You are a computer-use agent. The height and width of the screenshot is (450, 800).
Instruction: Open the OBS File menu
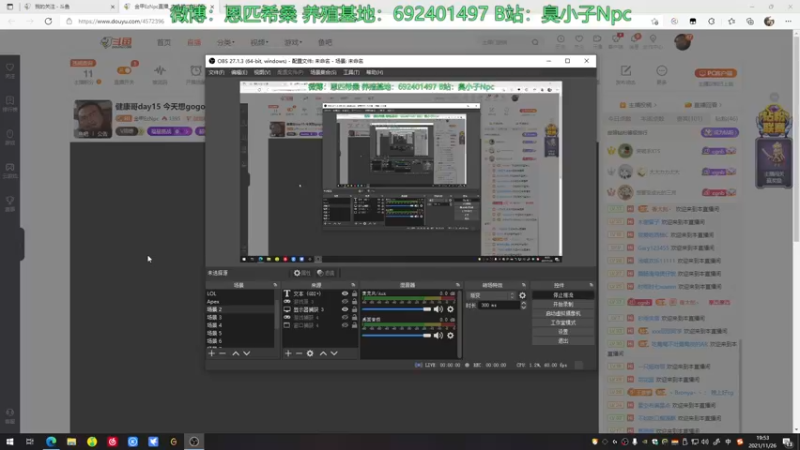pos(216,72)
